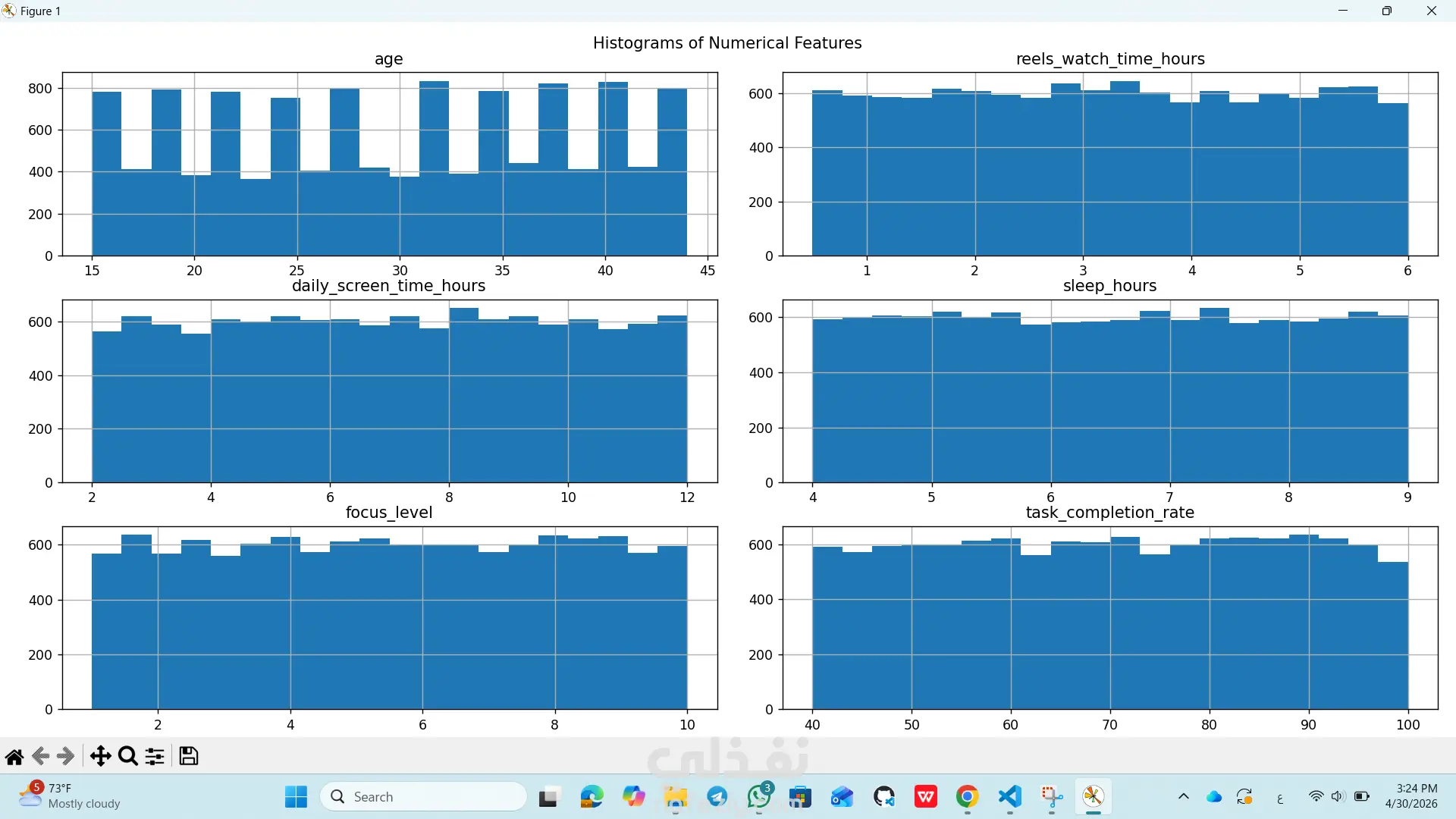
Task: Open the volume speaker icon
Action: (x=1338, y=797)
